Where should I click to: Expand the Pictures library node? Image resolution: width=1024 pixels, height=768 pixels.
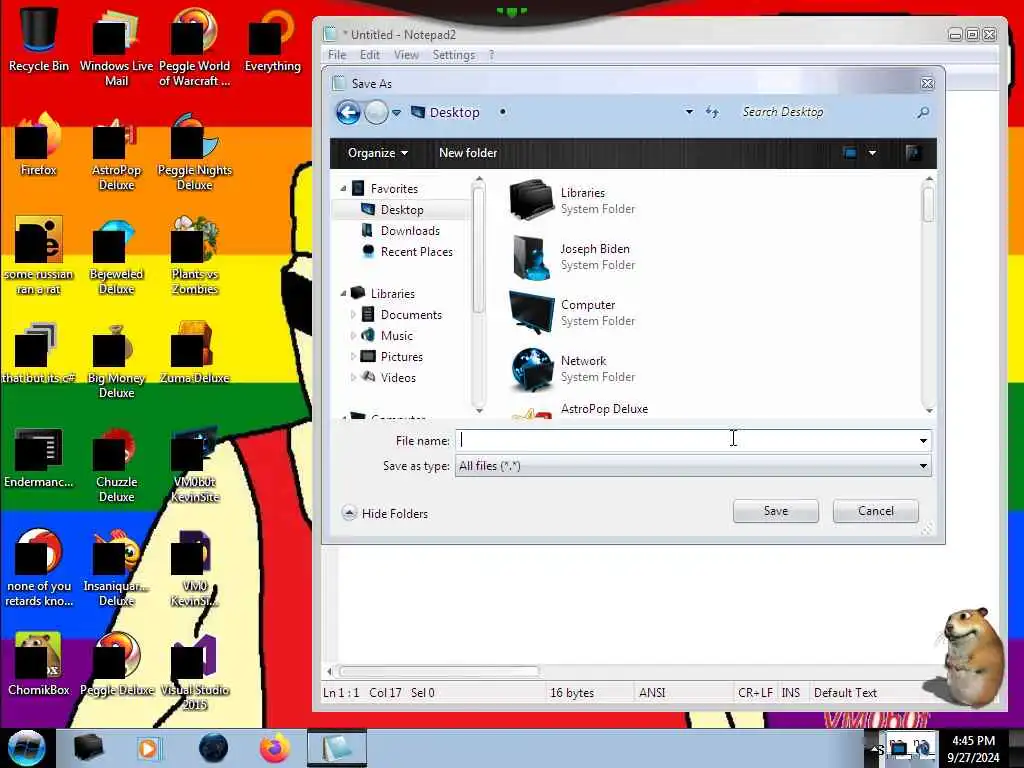[353, 356]
